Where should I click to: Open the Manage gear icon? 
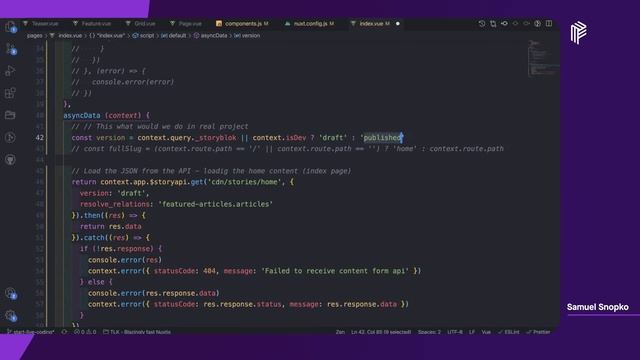point(11,315)
